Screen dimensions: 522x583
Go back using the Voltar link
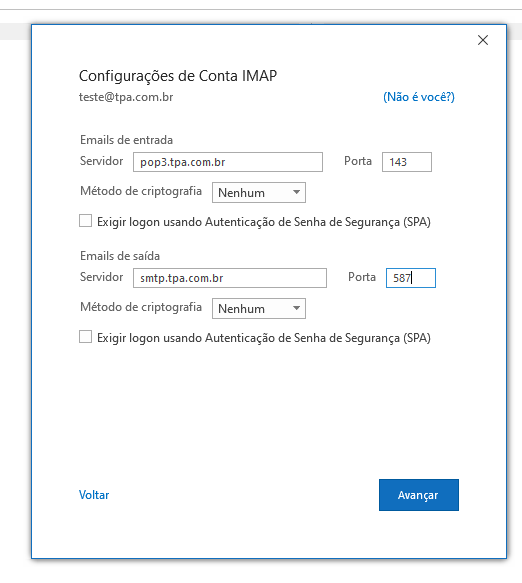pyautogui.click(x=94, y=495)
